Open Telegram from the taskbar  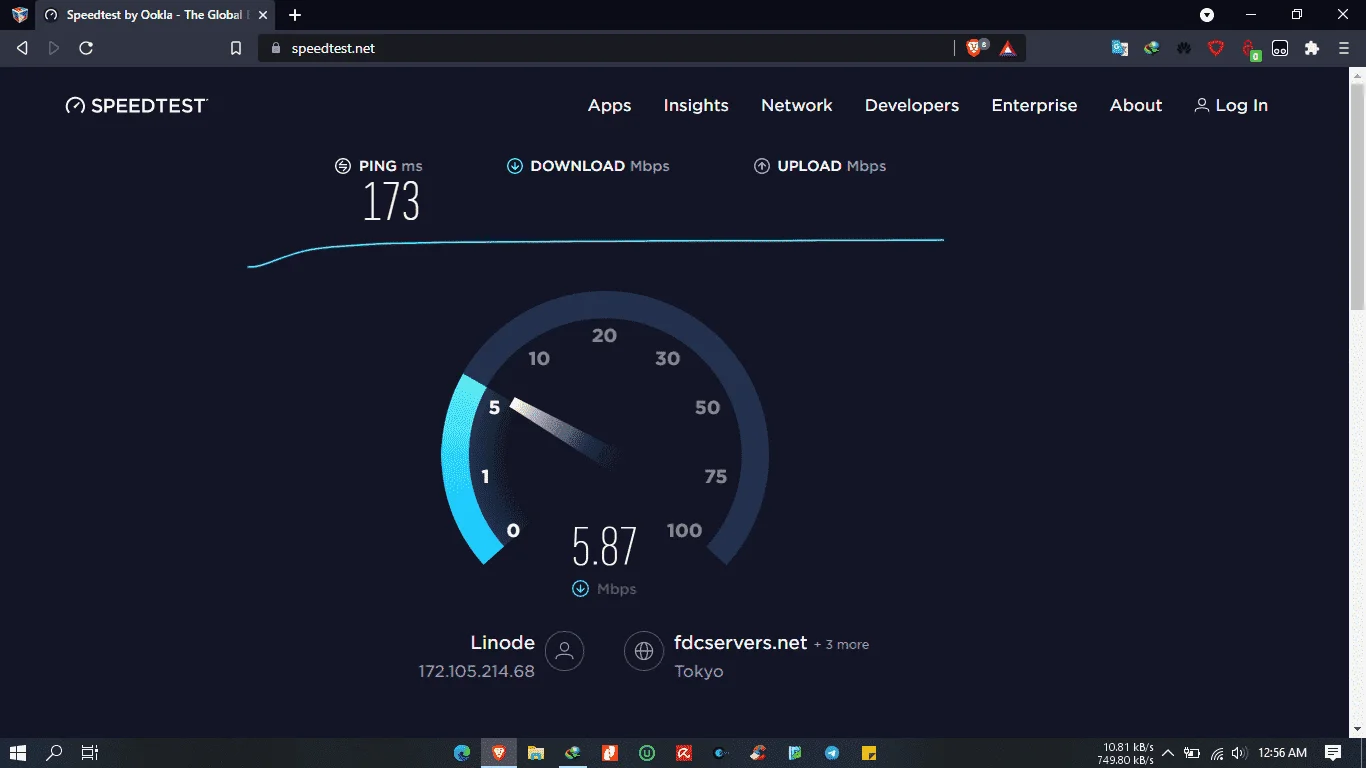[x=832, y=753]
